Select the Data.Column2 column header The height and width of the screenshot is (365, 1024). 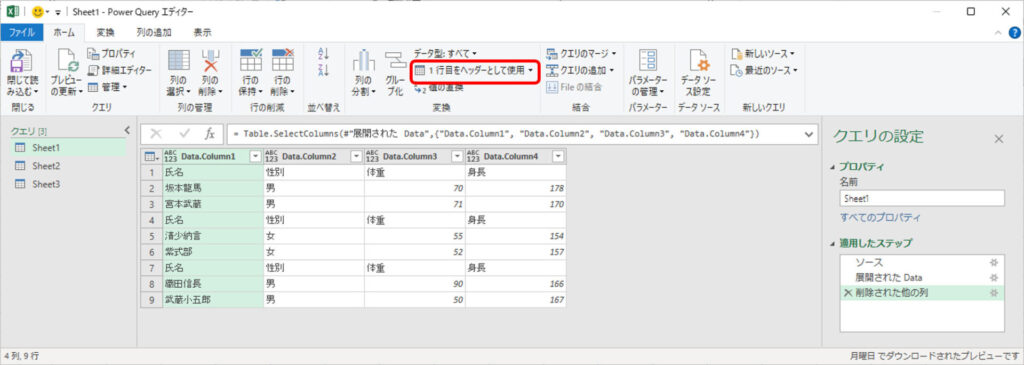point(314,156)
